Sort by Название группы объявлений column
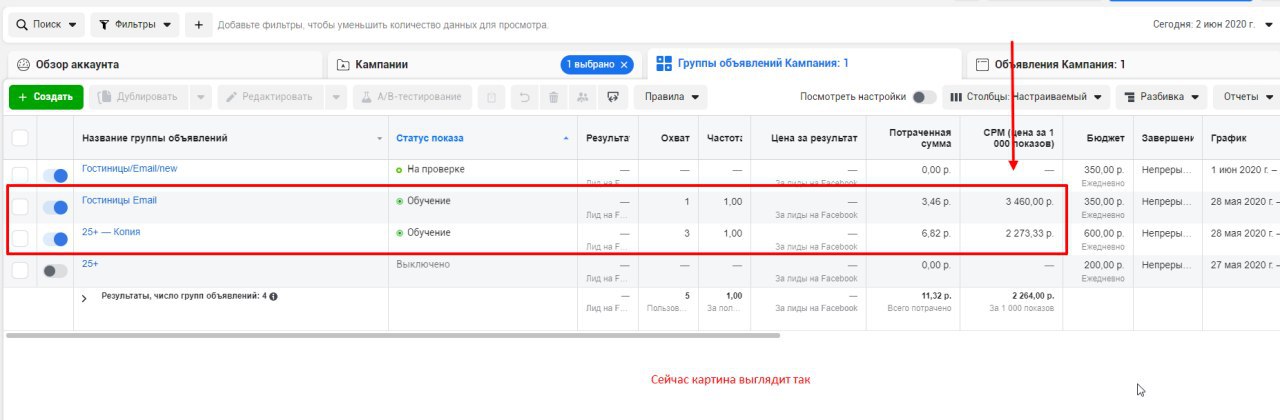The width and height of the screenshot is (1280, 420). (231, 138)
